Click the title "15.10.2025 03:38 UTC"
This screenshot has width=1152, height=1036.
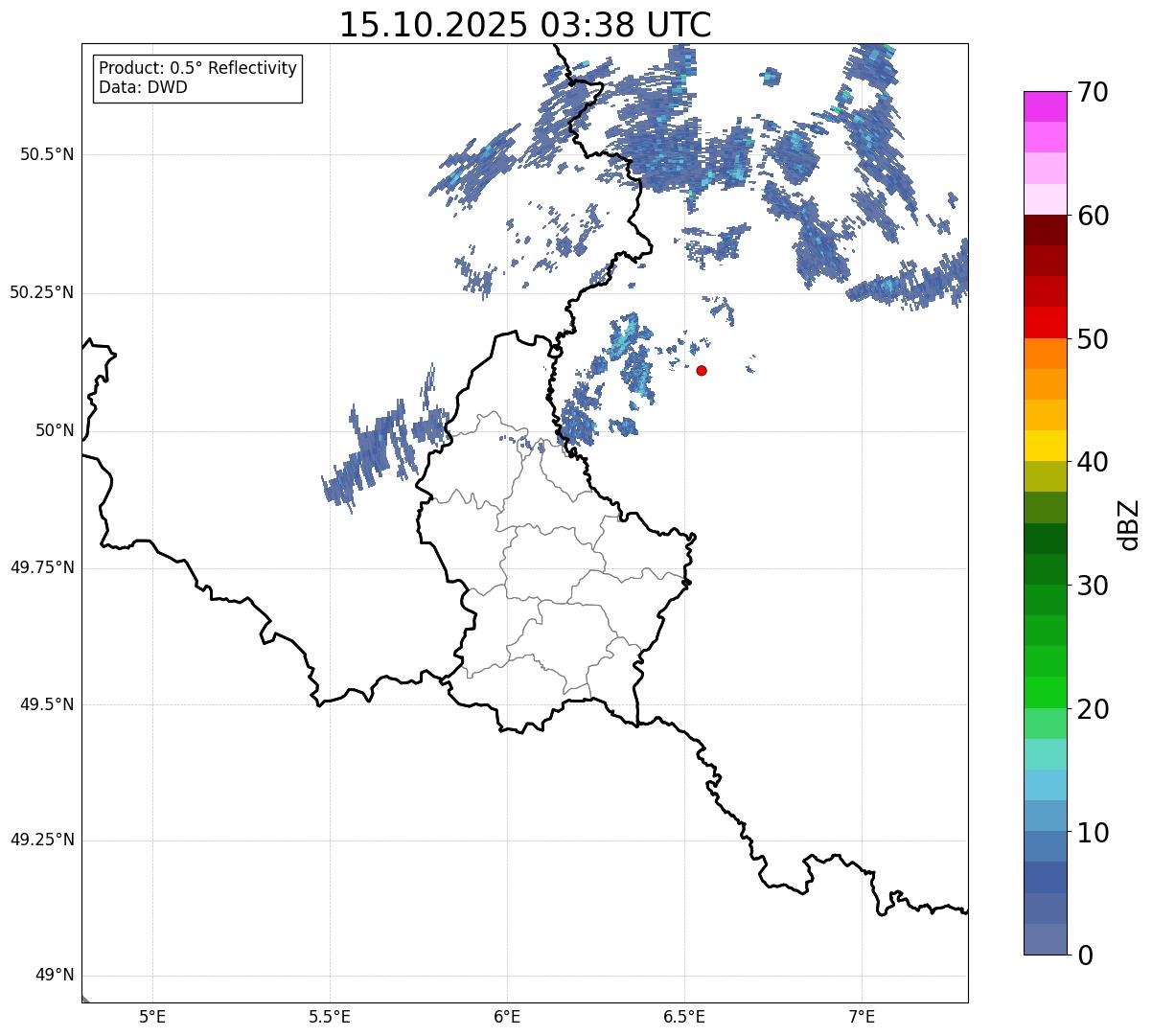[x=525, y=25]
